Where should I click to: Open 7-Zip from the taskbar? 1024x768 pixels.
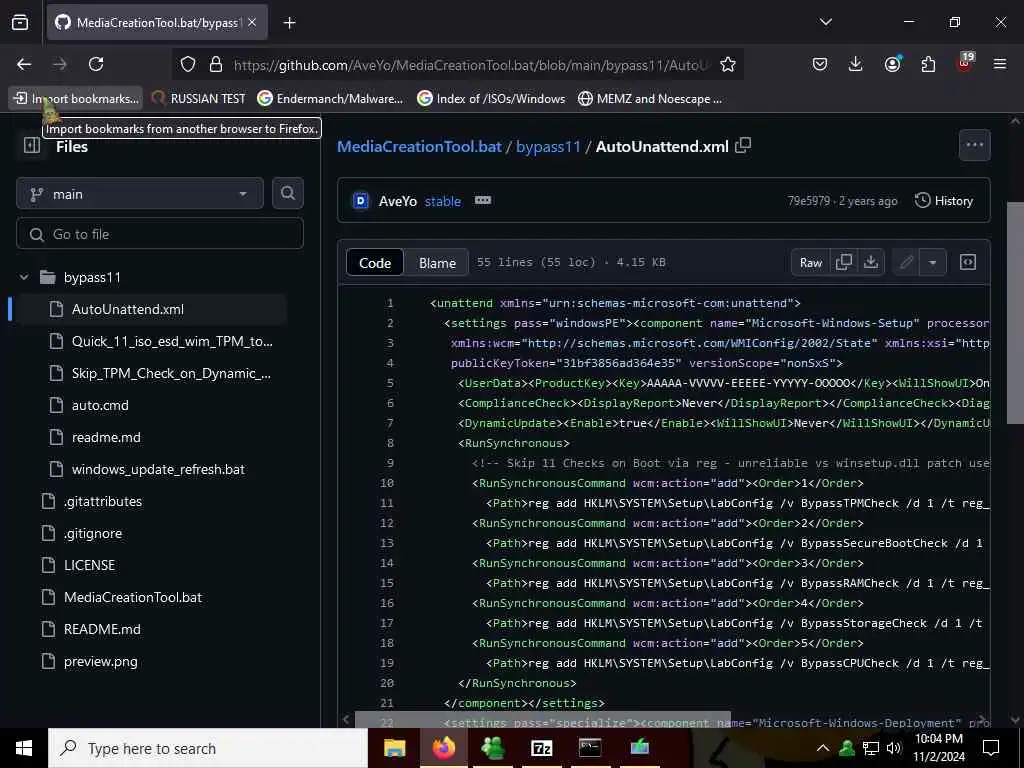pyautogui.click(x=541, y=748)
